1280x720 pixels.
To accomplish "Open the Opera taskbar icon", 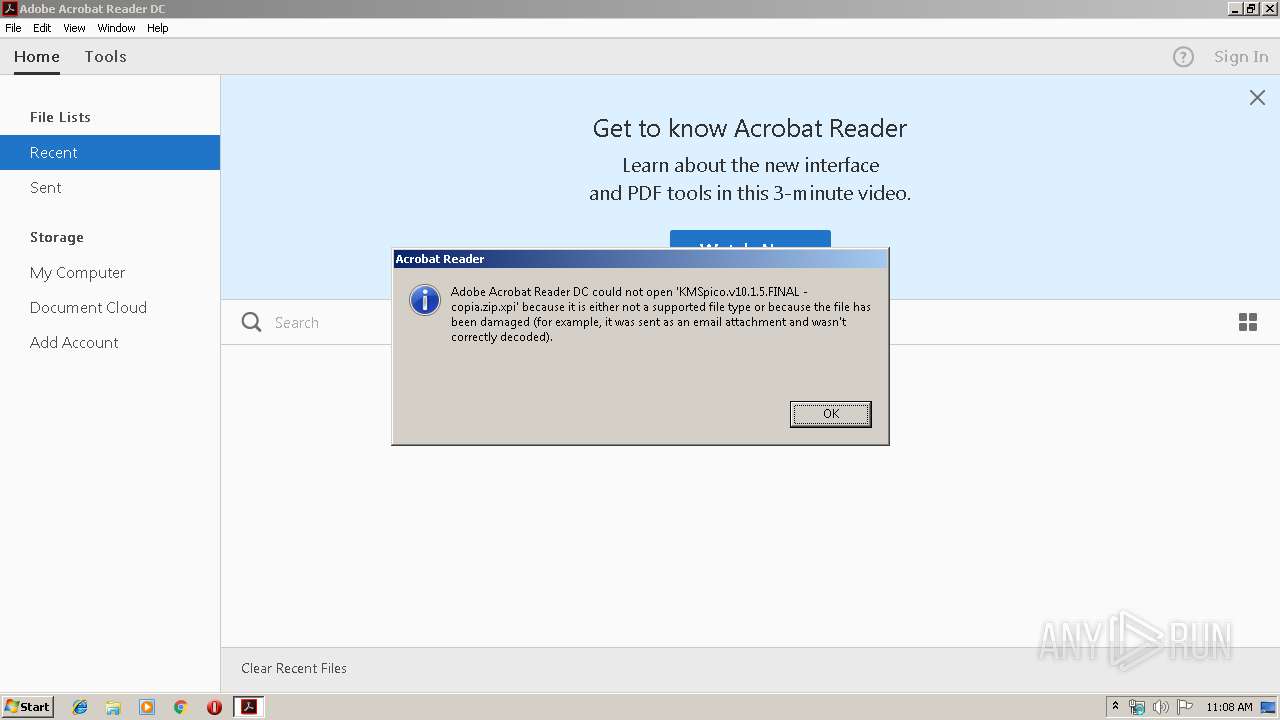I will [x=214, y=707].
